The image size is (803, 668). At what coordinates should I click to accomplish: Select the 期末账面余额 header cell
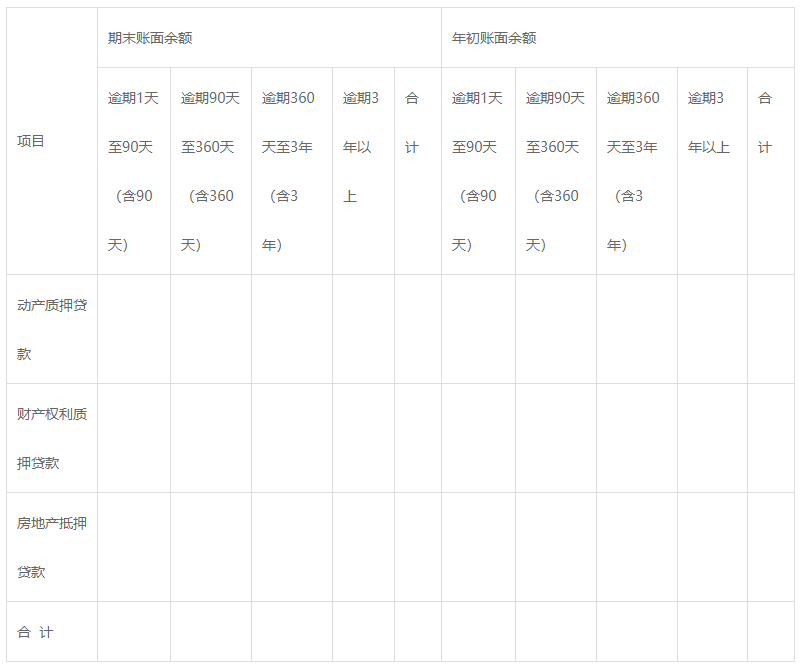pyautogui.click(x=150, y=38)
